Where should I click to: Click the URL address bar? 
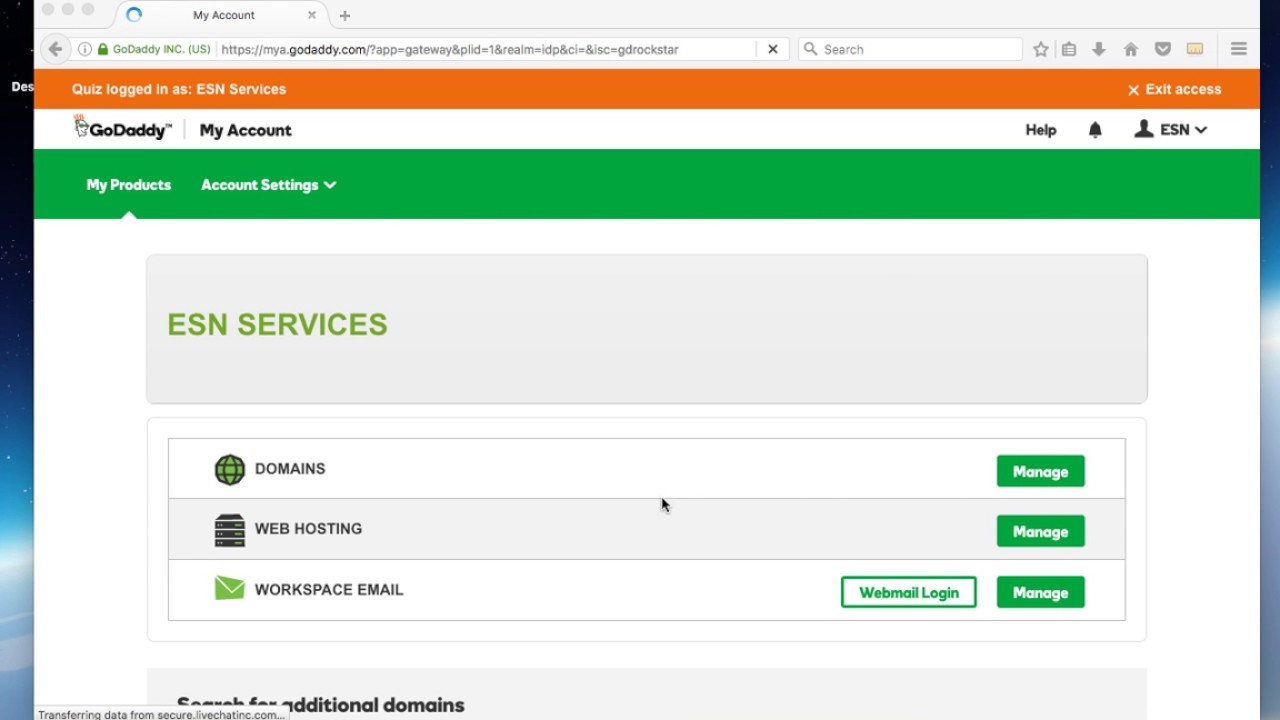487,49
